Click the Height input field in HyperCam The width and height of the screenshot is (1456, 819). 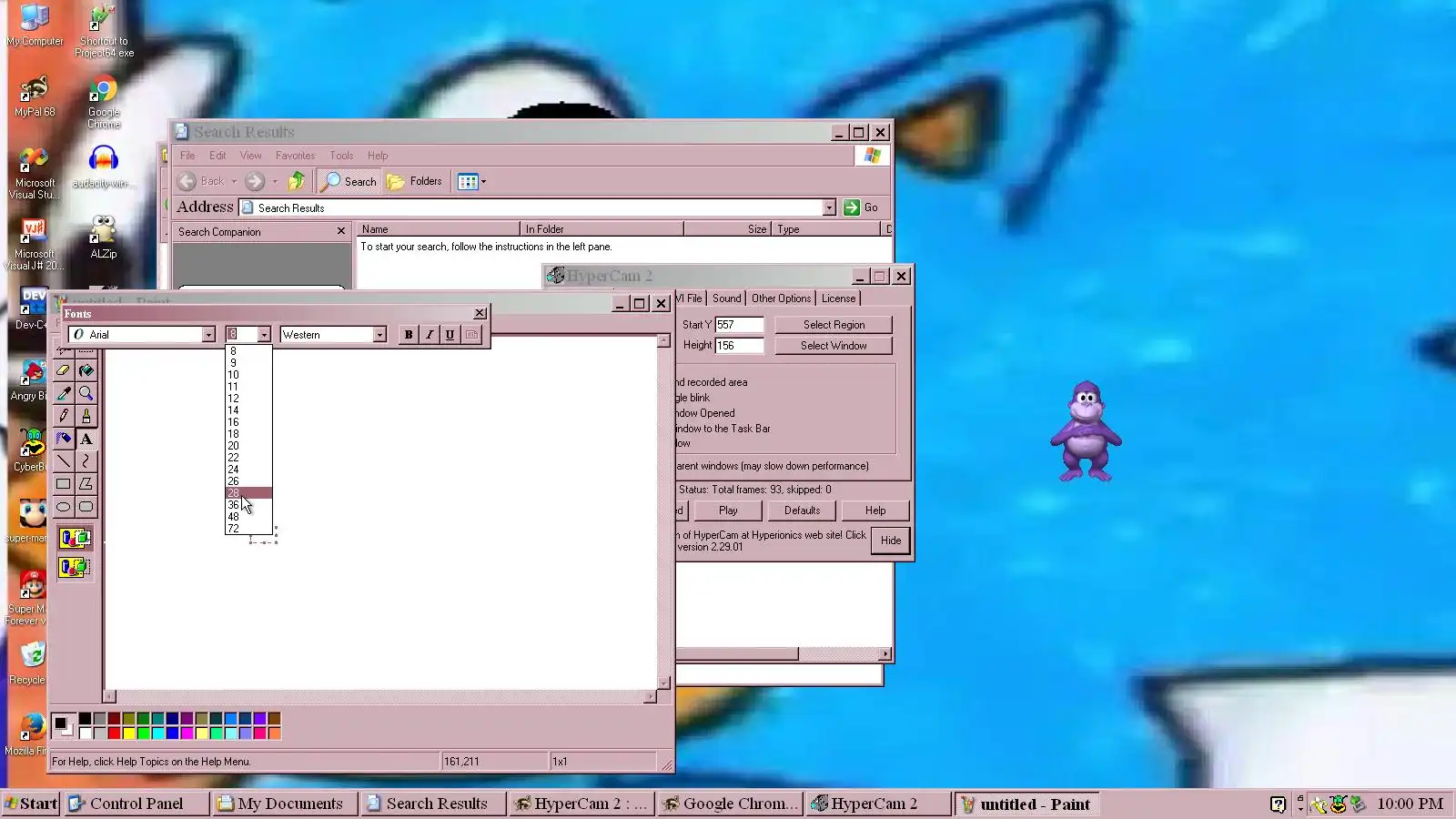739,346
